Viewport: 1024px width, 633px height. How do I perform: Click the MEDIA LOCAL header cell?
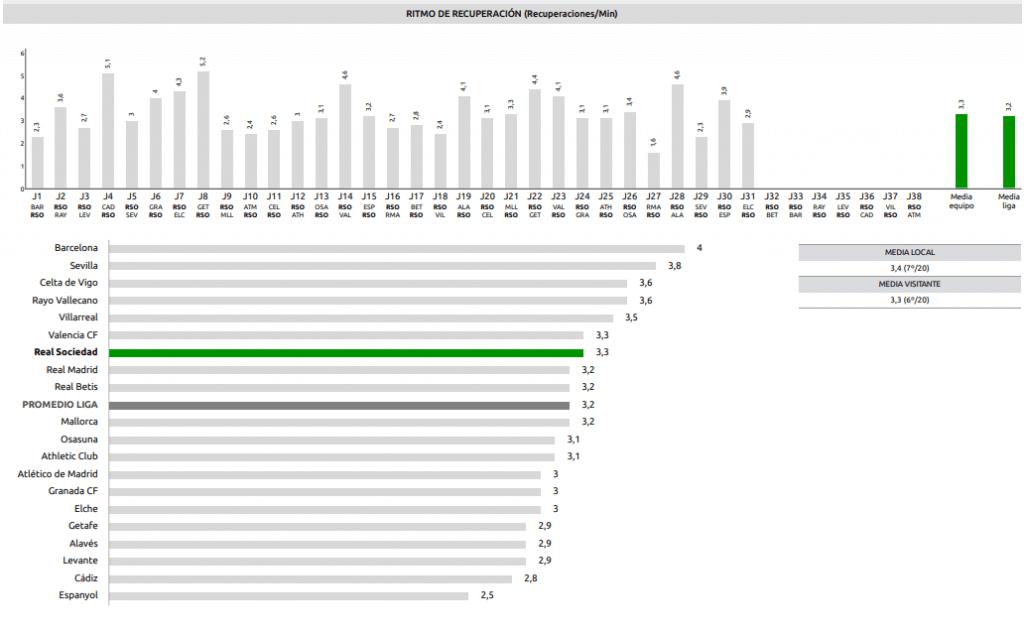coord(910,253)
